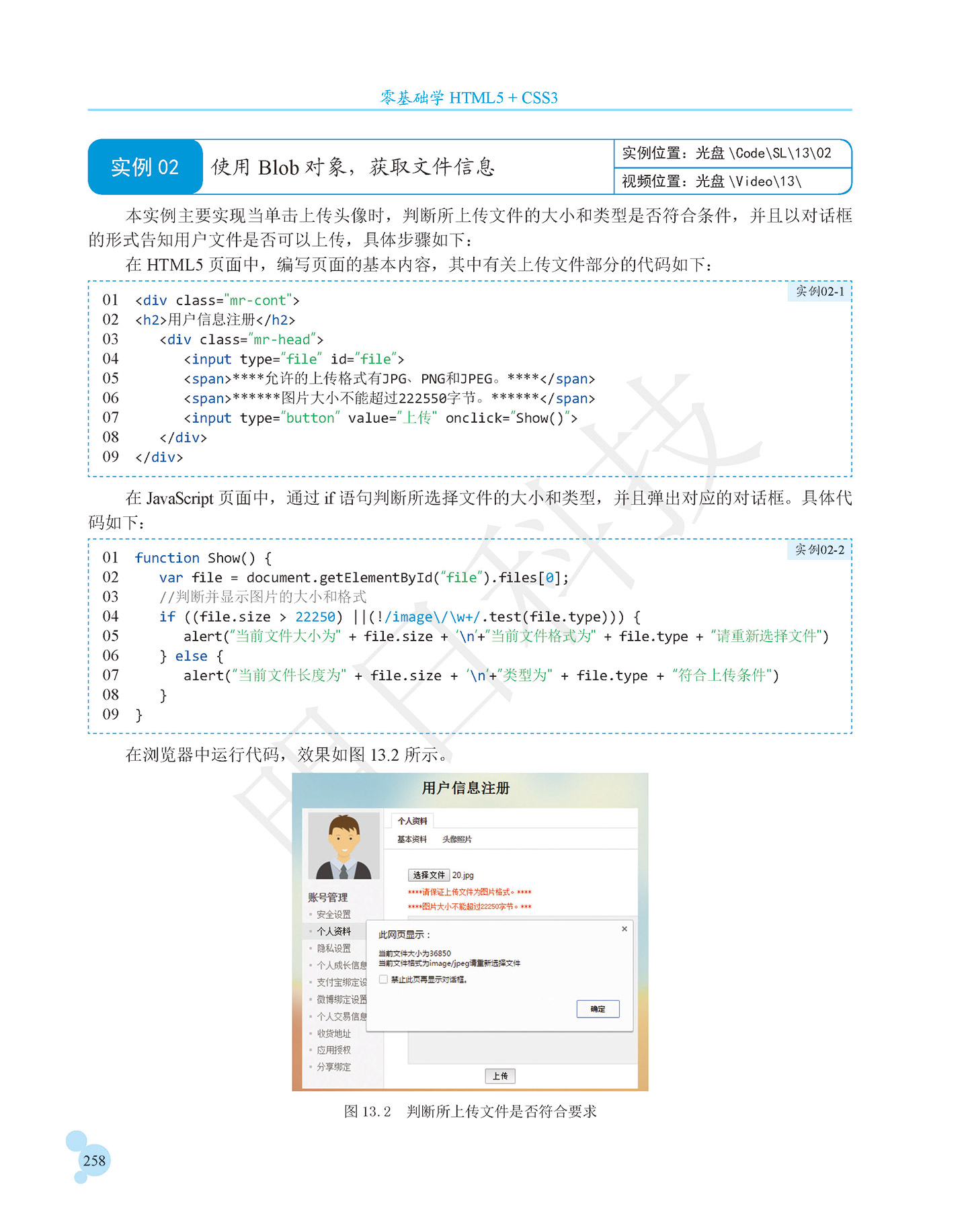This screenshot has height=1232, width=968.
Task: Open the 头像照片 sub-tab
Action: [457, 839]
